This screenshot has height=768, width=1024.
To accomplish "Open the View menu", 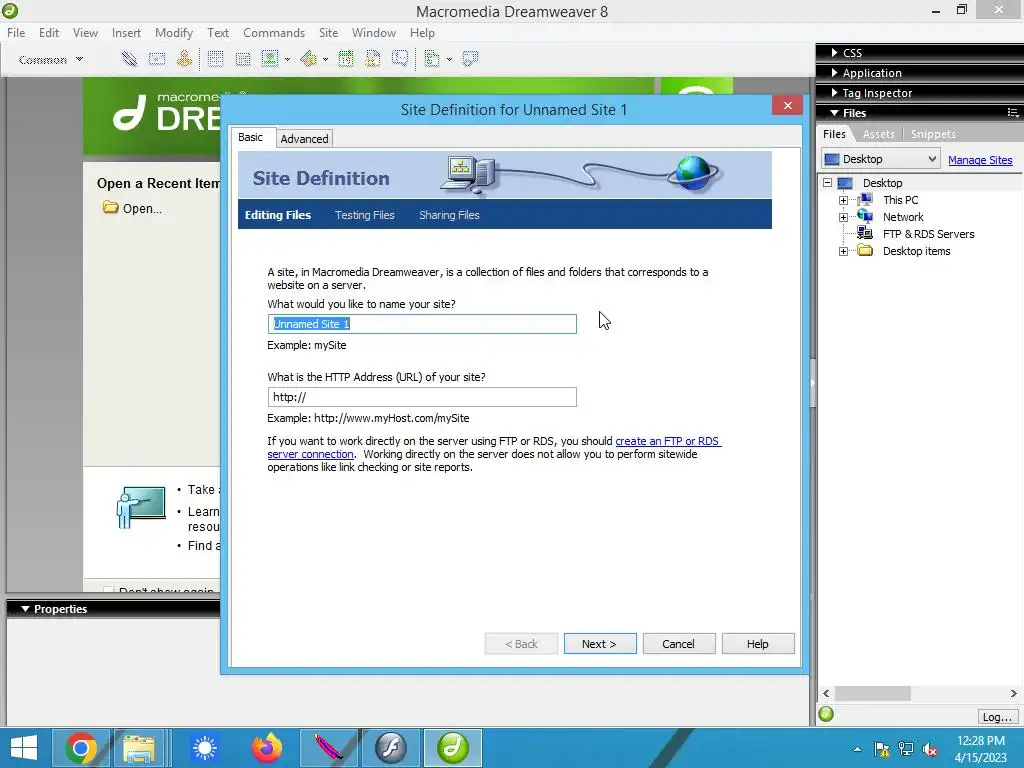I will [x=85, y=33].
